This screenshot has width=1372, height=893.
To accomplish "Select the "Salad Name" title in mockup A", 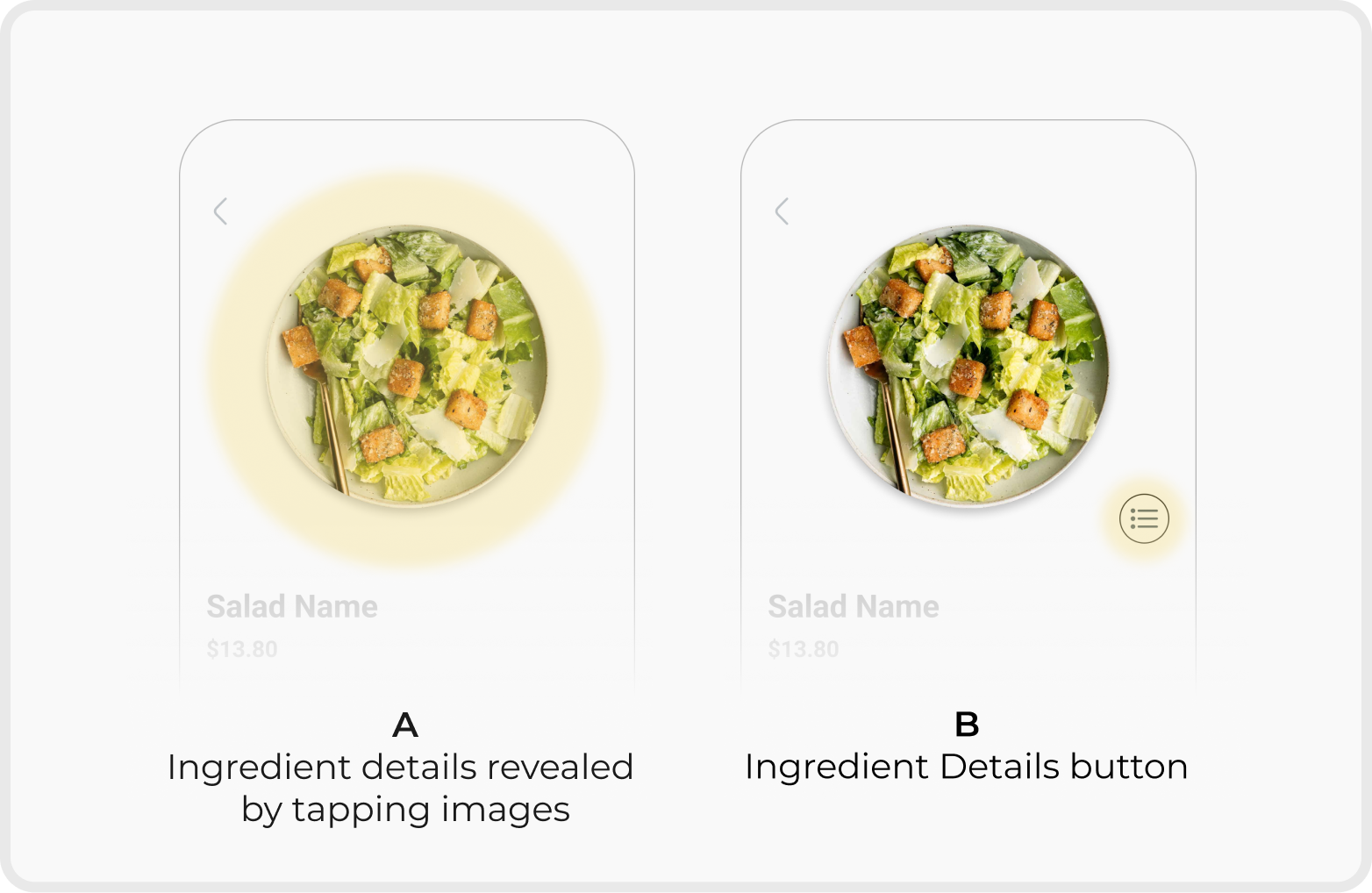I will click(292, 606).
